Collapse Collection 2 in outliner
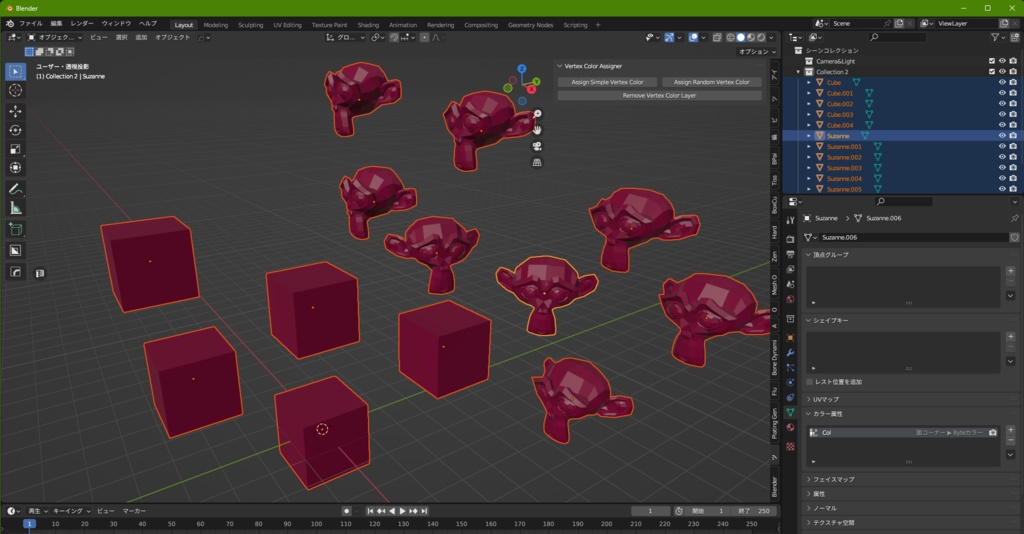This screenshot has width=1024, height=534. point(798,72)
